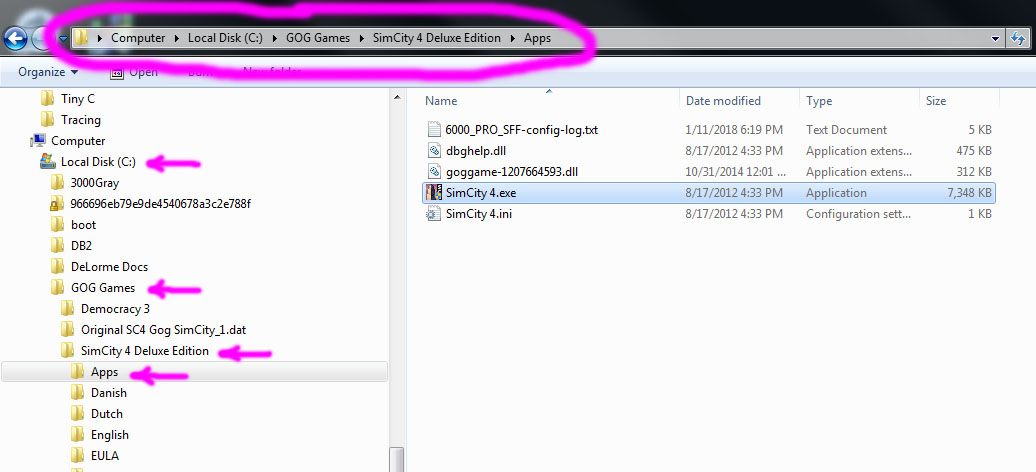Sort files by Date modified column
The width and height of the screenshot is (1036, 472).
pyautogui.click(x=723, y=101)
